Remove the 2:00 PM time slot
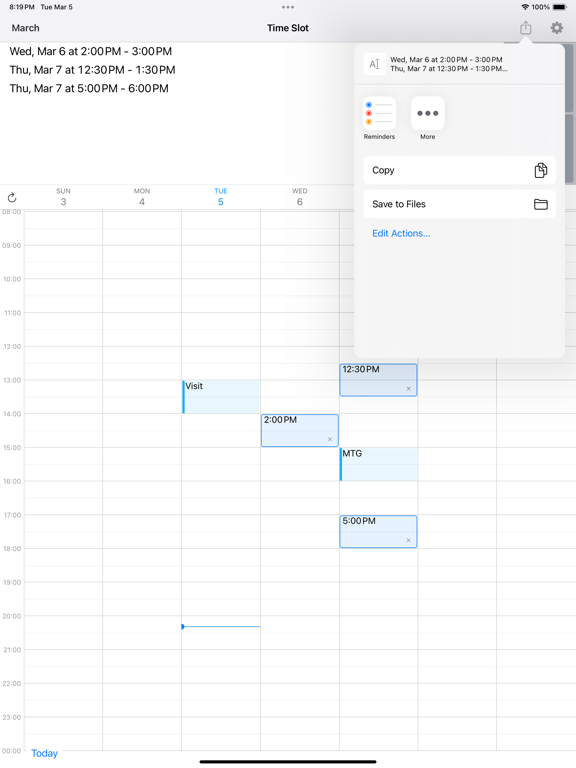This screenshot has height=768, width=576. click(330, 439)
